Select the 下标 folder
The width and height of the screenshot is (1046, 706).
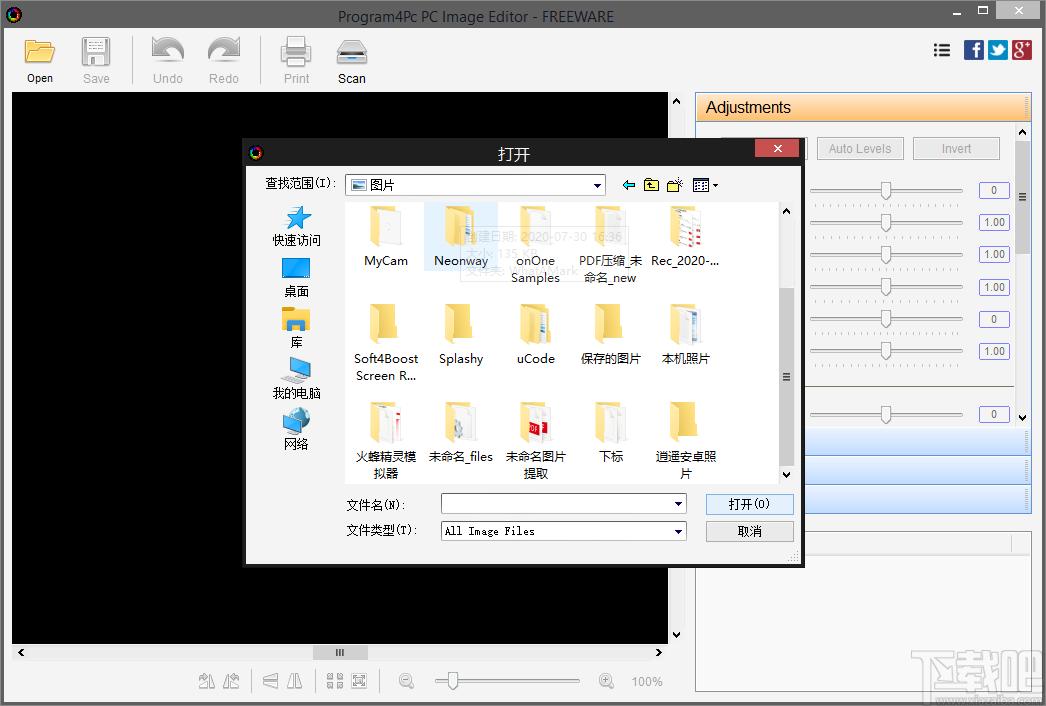point(610,433)
